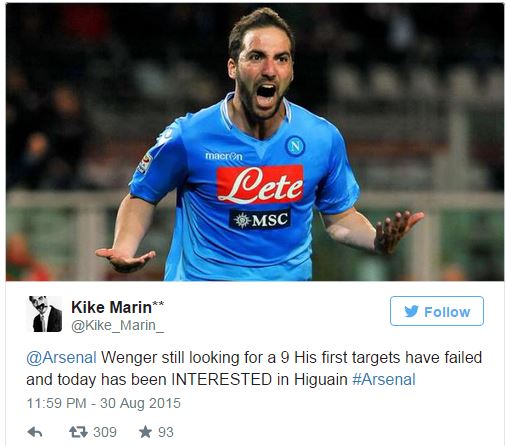This screenshot has height=446, width=506.
Task: Click the MSC sponsor logo on shirt
Action: 260,219
